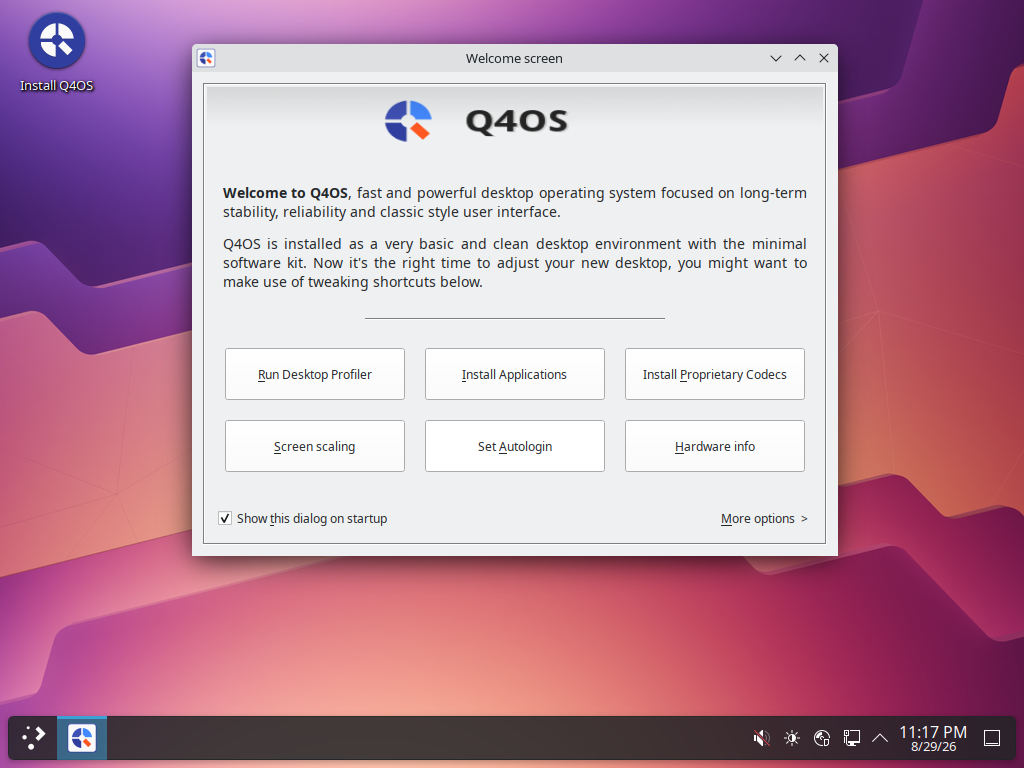Maximize the Welcome screen window
1024x768 pixels.
pos(800,58)
